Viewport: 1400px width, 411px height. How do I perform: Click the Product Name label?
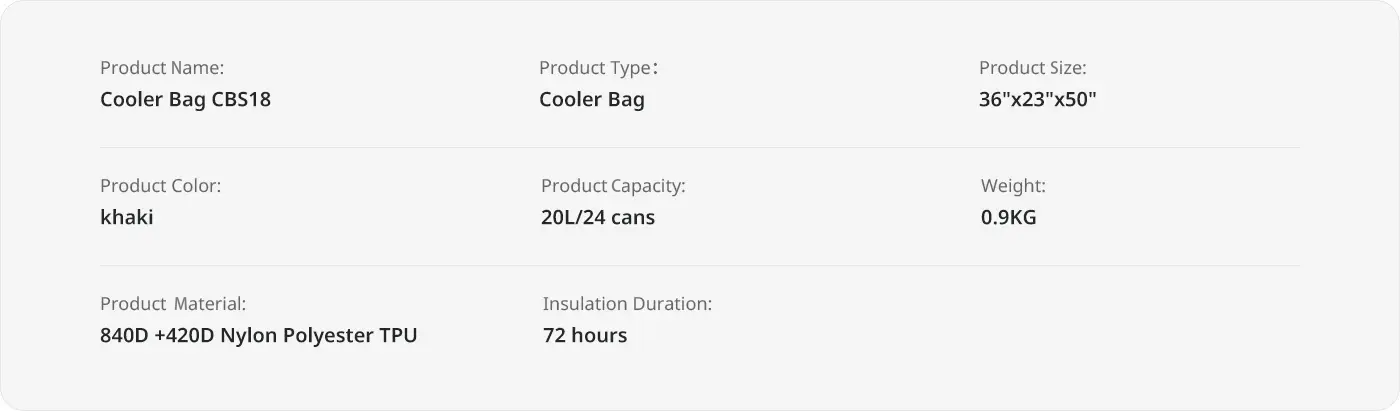[162, 68]
